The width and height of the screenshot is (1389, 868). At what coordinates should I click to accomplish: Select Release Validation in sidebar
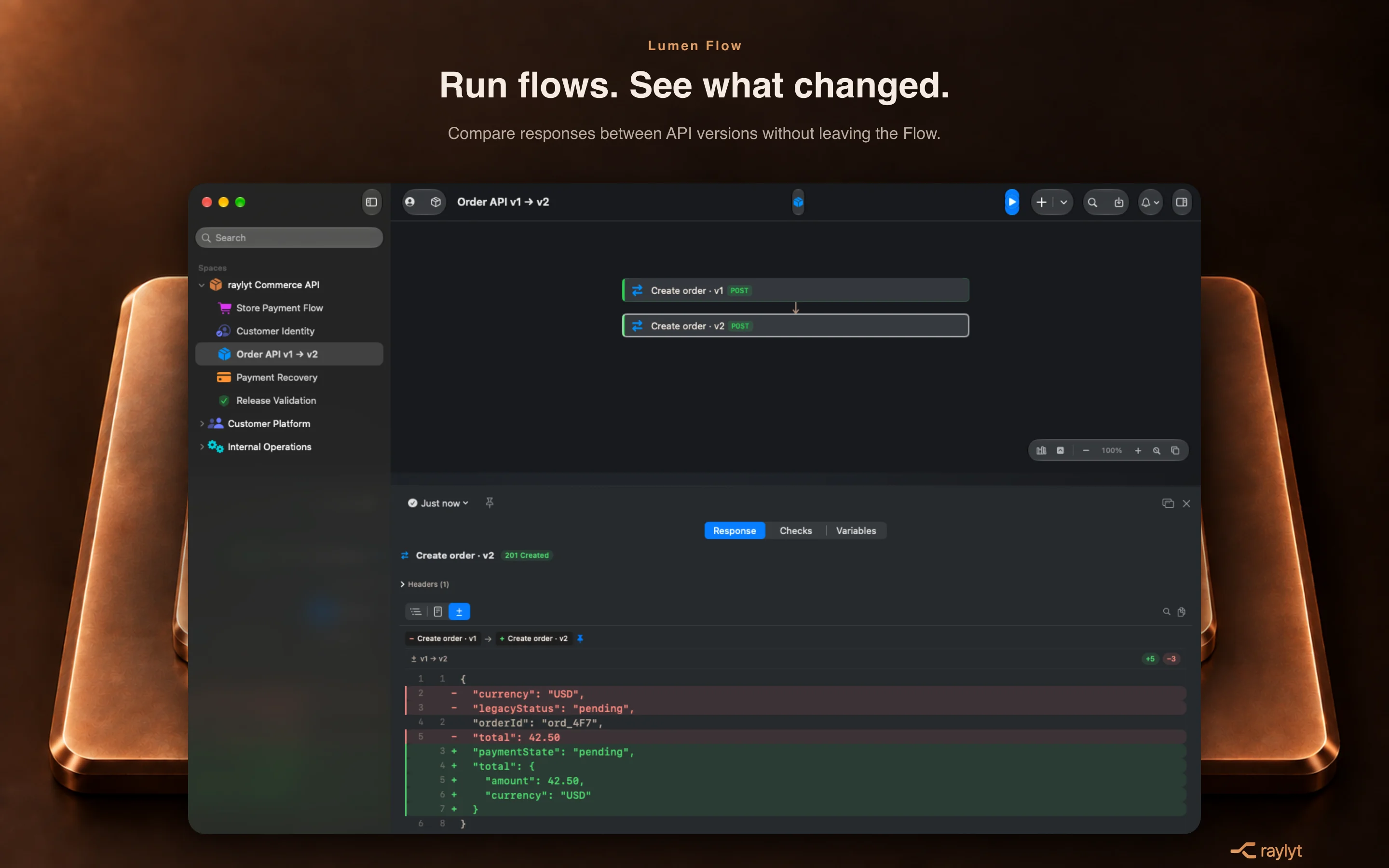click(289, 401)
